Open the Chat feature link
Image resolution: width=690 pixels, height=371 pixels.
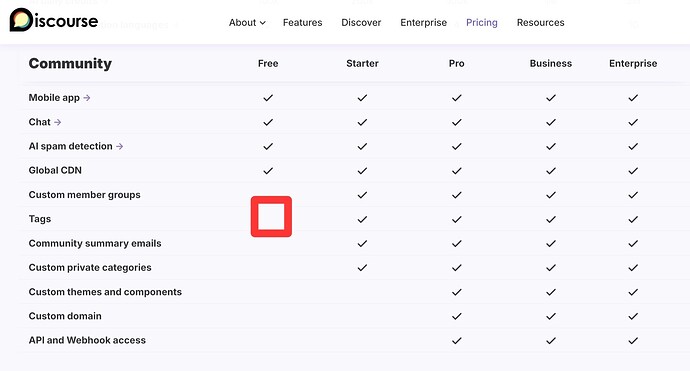[45, 122]
